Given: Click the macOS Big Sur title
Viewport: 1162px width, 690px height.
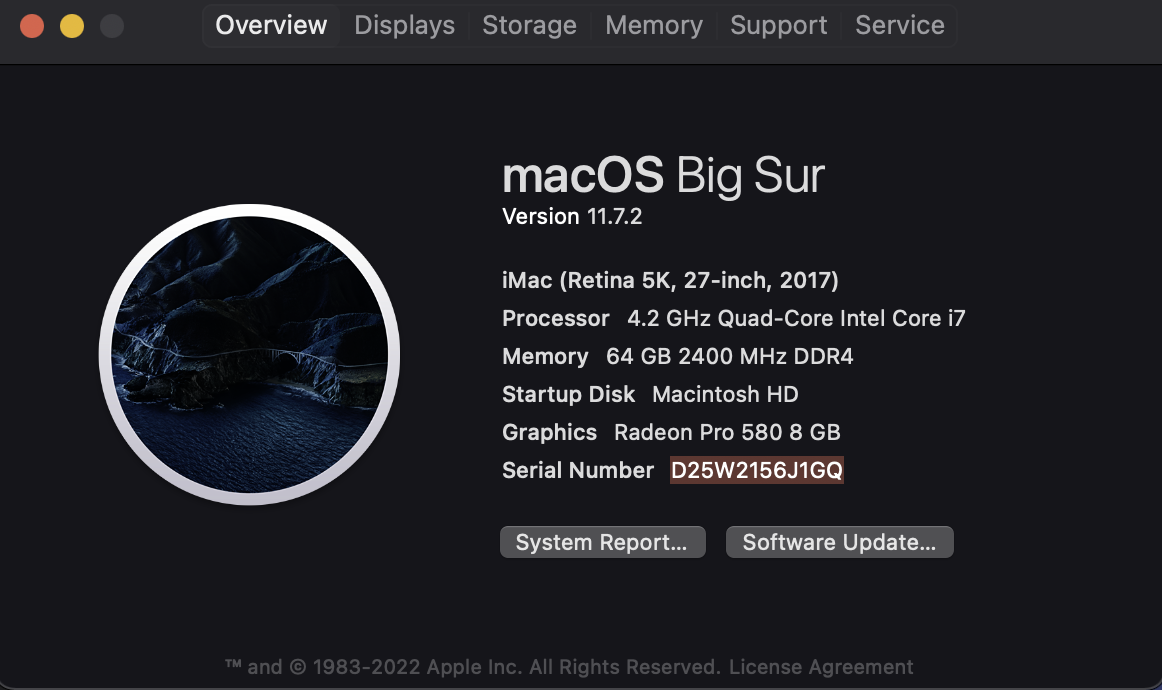Looking at the screenshot, I should [663, 176].
